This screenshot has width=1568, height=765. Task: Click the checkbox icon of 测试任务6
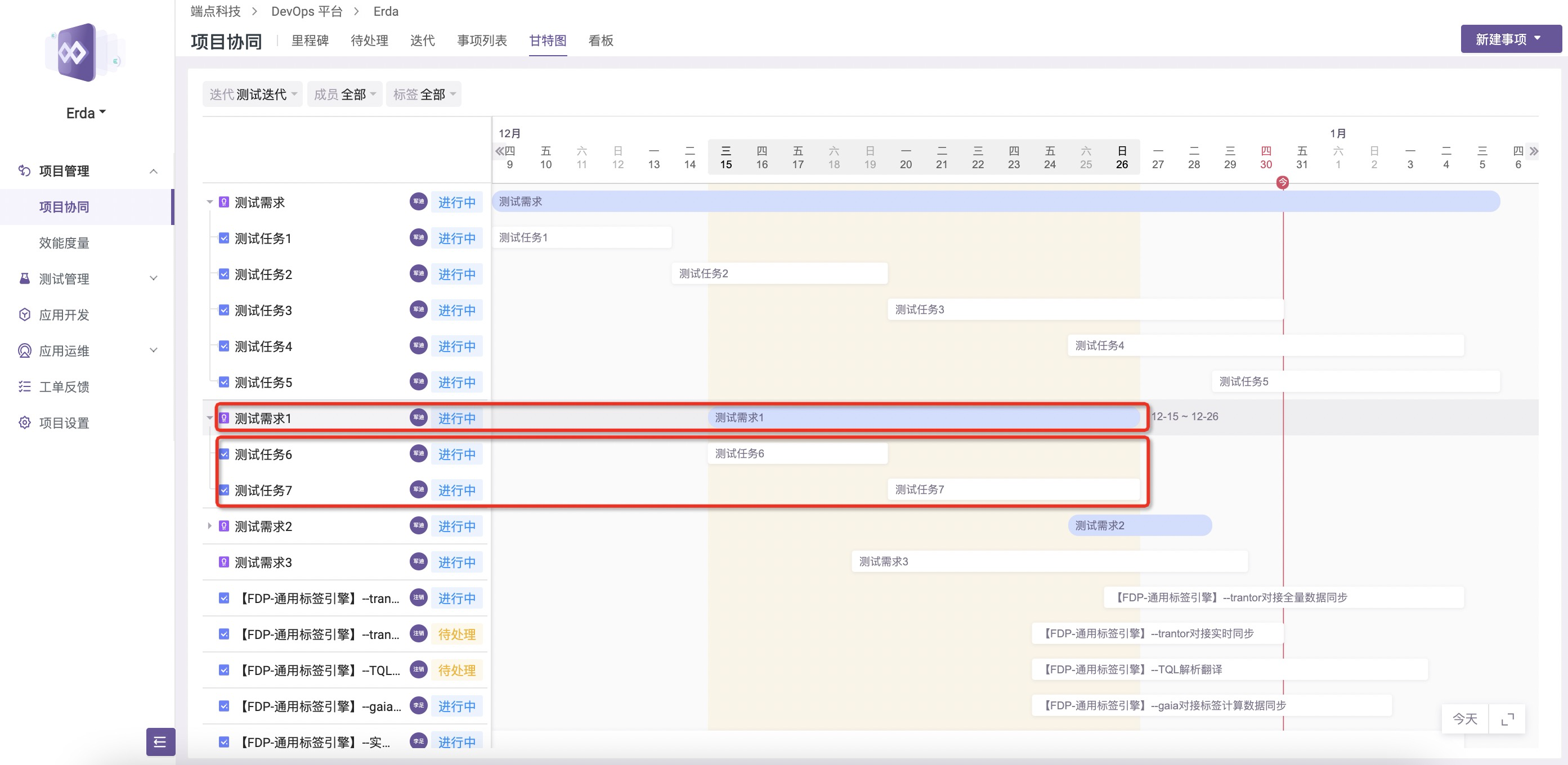224,454
